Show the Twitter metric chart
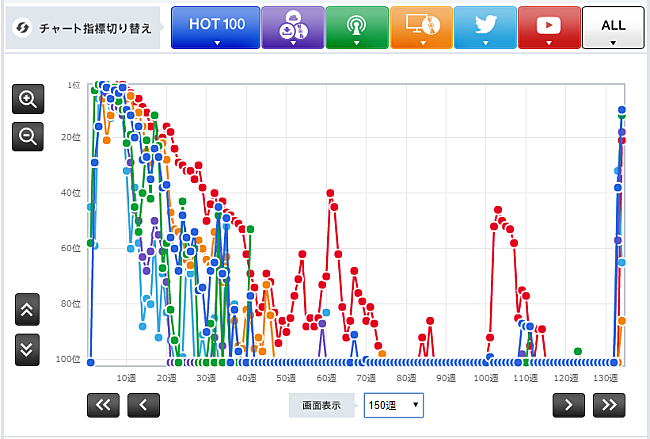The height and width of the screenshot is (439, 650). (x=485, y=27)
